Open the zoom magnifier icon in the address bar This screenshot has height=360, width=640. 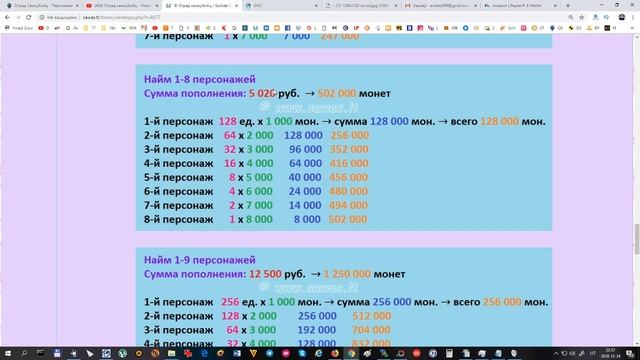click(x=571, y=18)
